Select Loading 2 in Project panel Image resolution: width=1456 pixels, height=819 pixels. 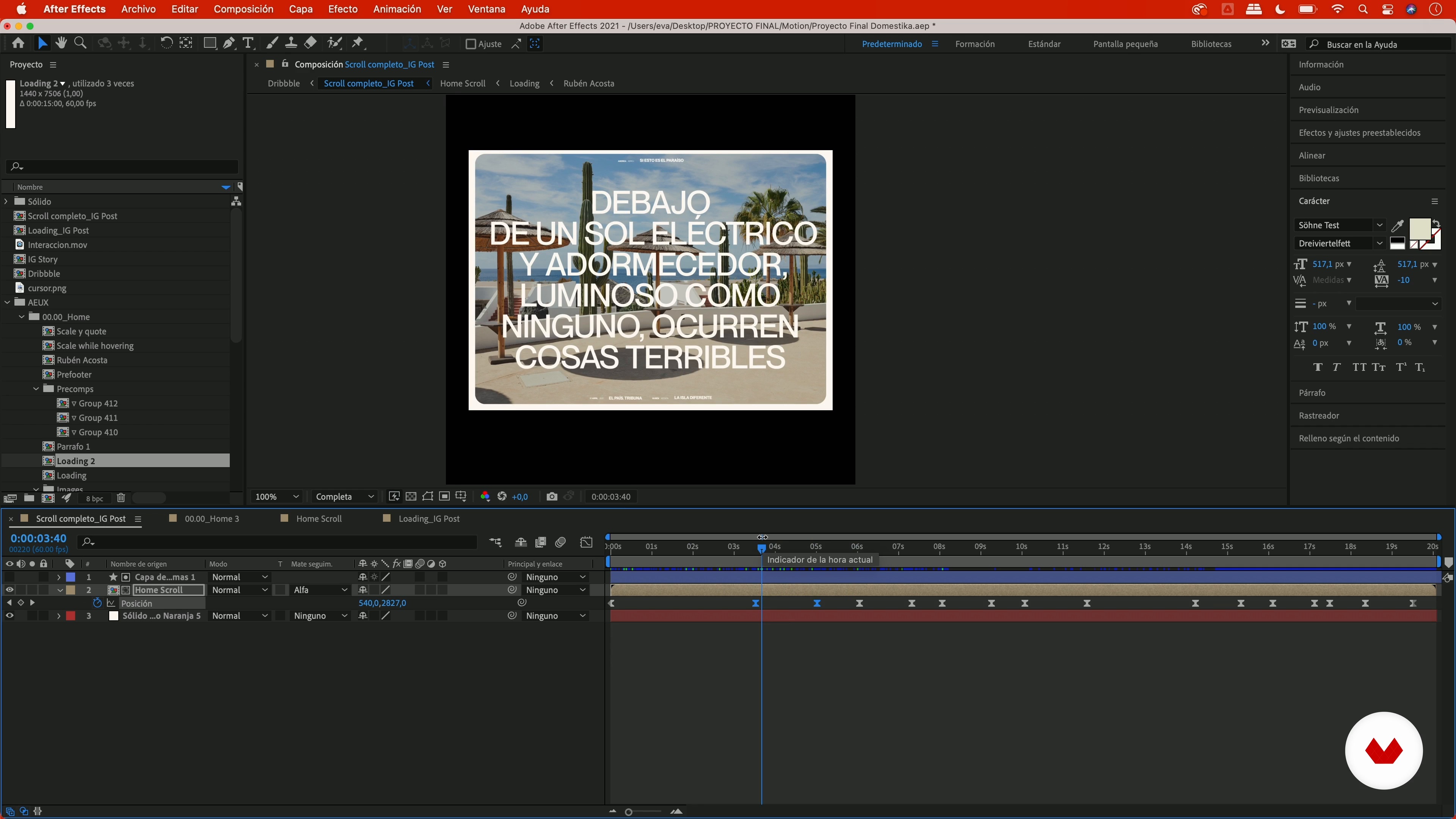click(76, 461)
